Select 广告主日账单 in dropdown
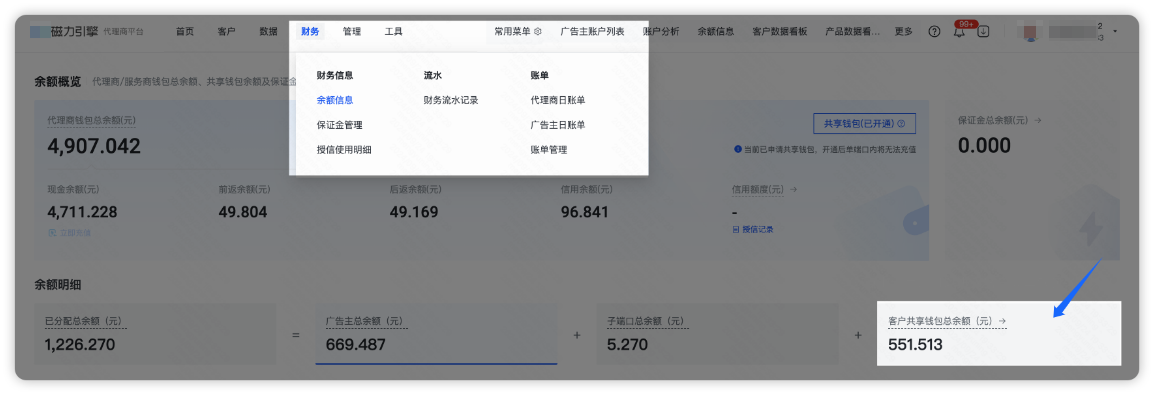Viewport: 1160px width, 400px height. click(x=558, y=125)
